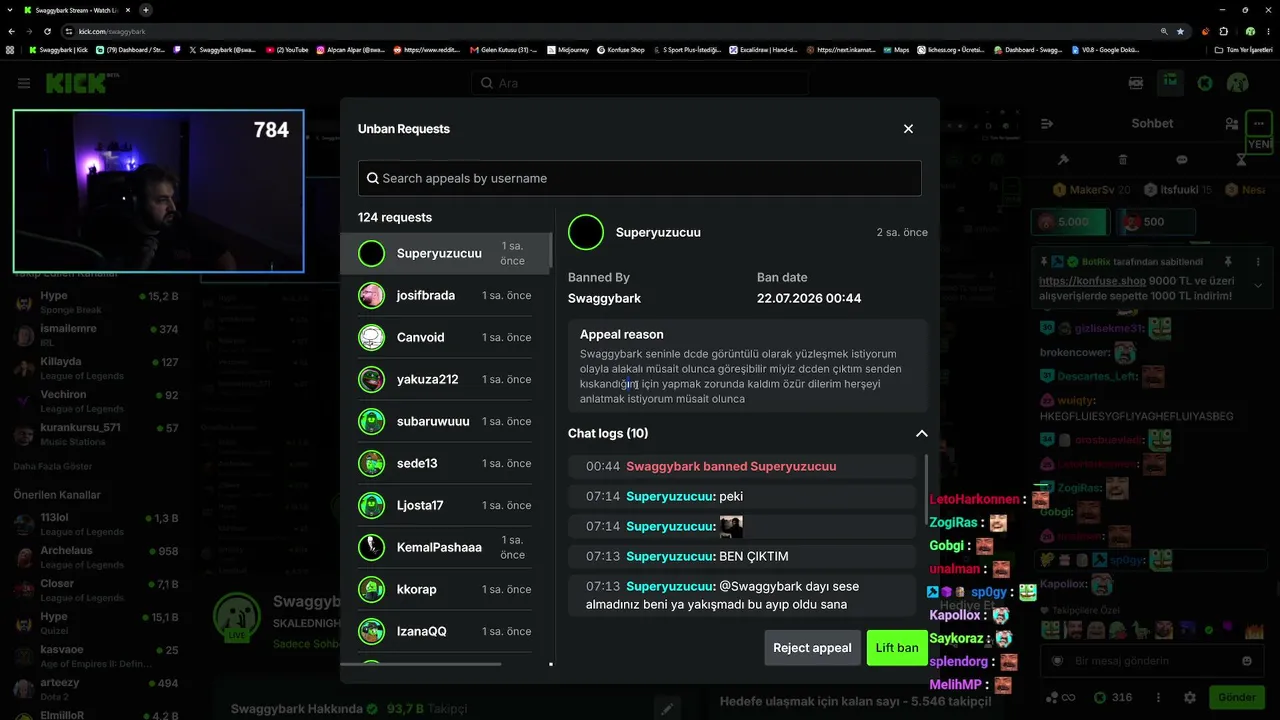Click the 316 Kicks balance
This screenshot has width=1280, height=720.
[x=1113, y=697]
